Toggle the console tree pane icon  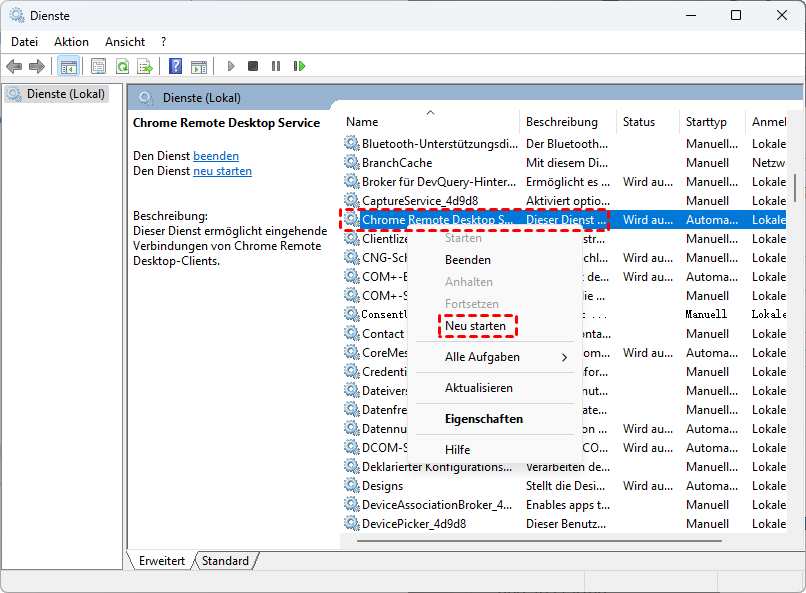coord(69,66)
